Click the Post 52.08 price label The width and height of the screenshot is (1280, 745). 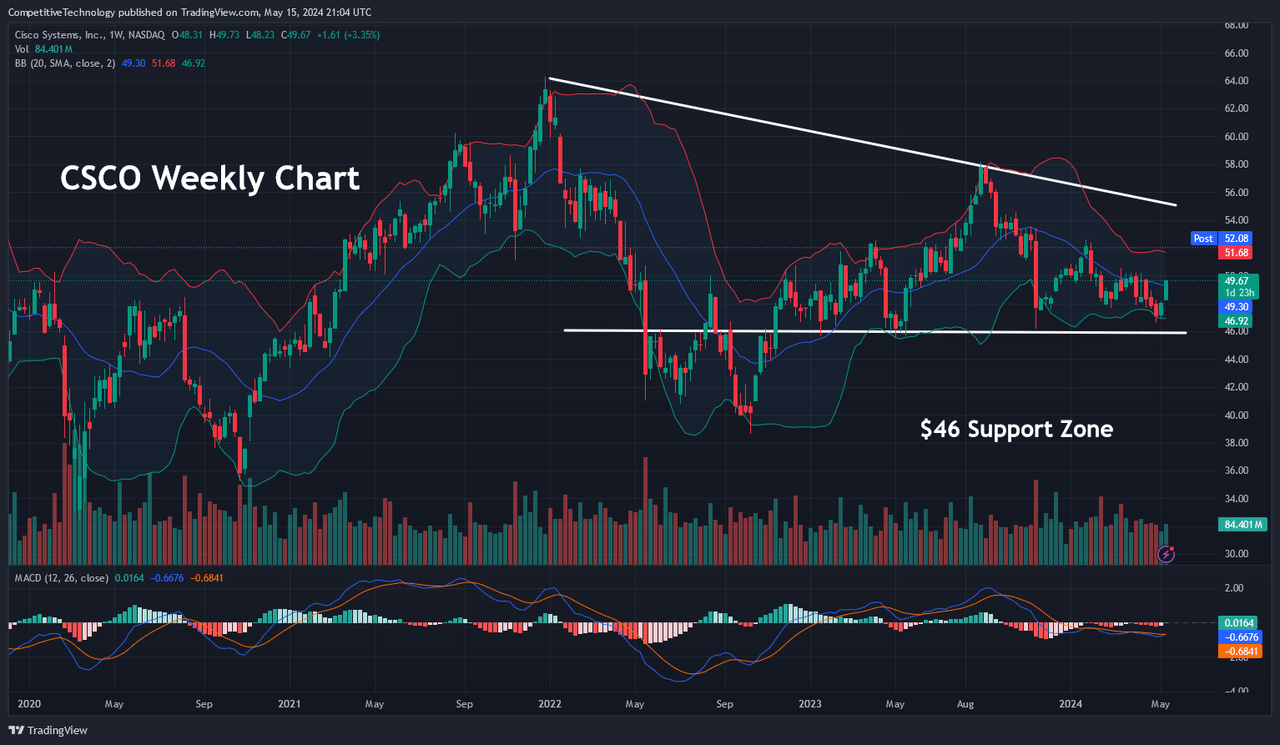(1219, 239)
